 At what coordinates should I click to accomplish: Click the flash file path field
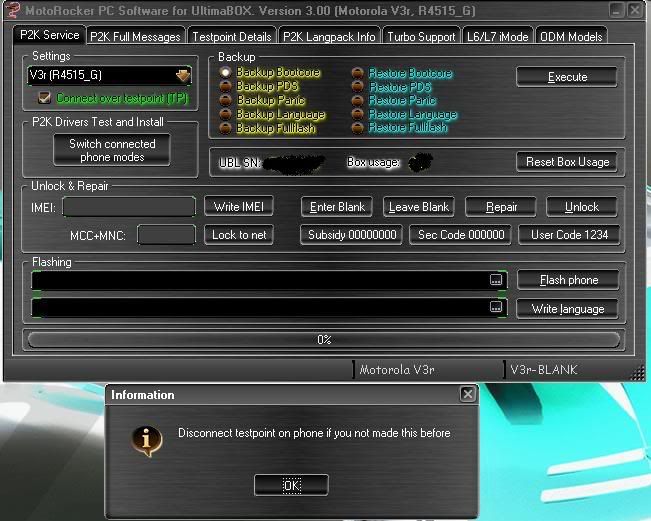click(269, 280)
